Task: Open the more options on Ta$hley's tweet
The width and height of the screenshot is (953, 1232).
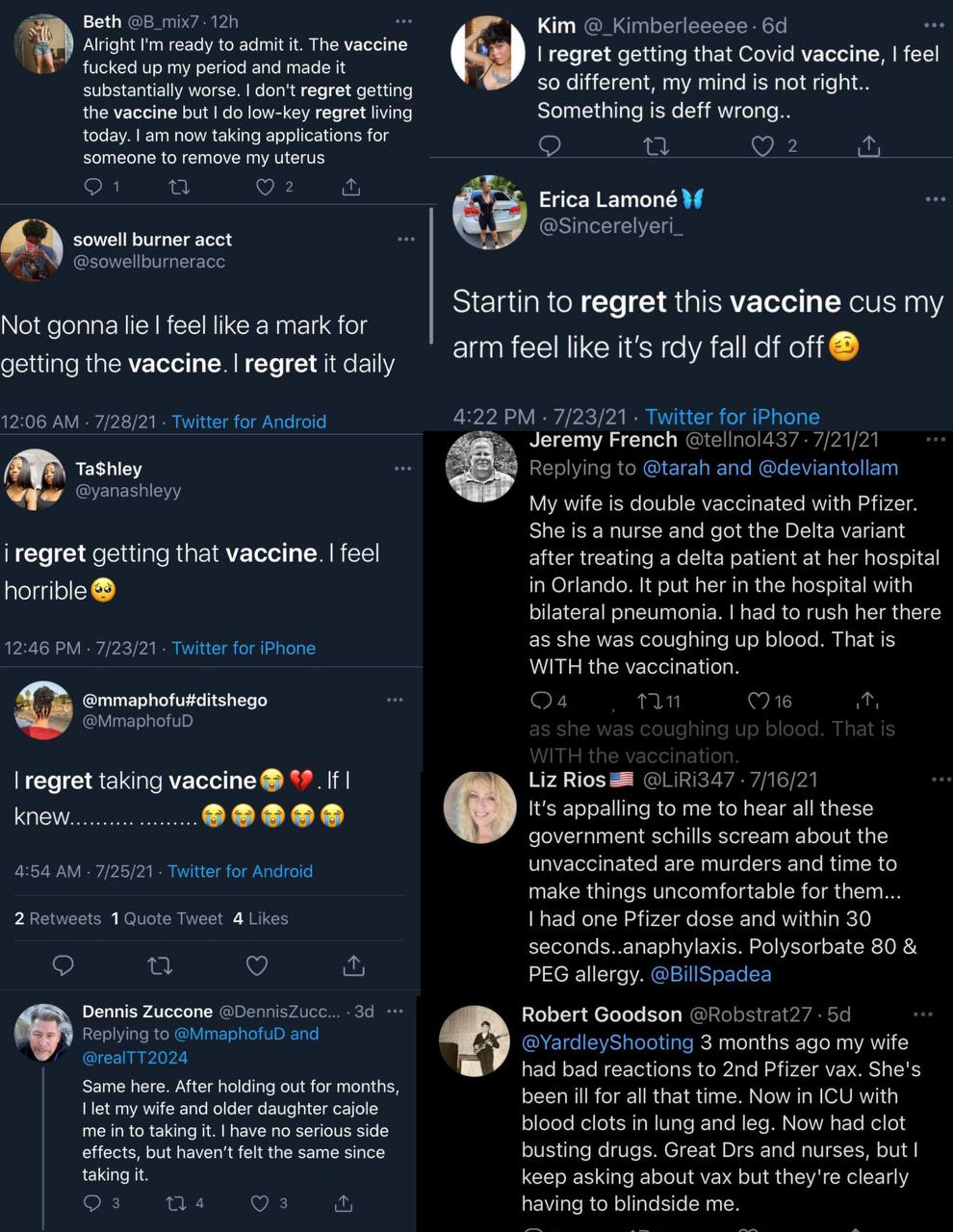Action: click(x=403, y=469)
